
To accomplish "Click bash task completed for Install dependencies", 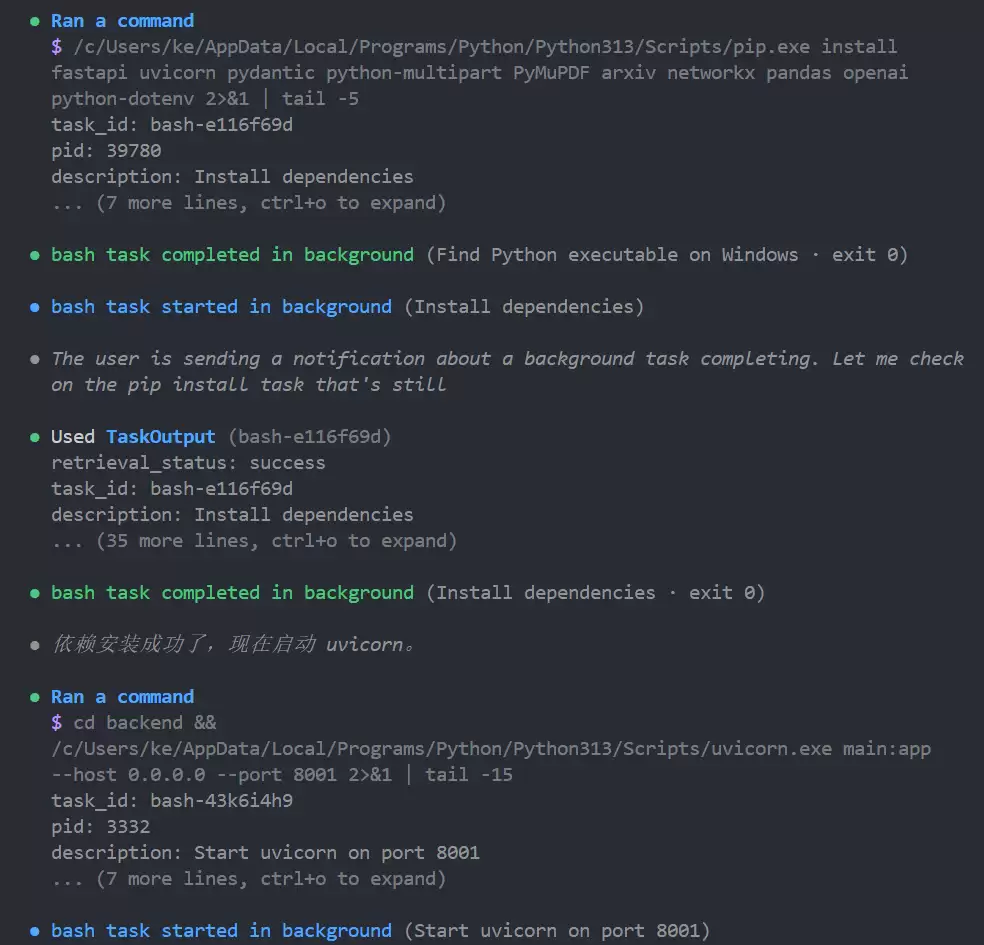I will [x=232, y=594].
